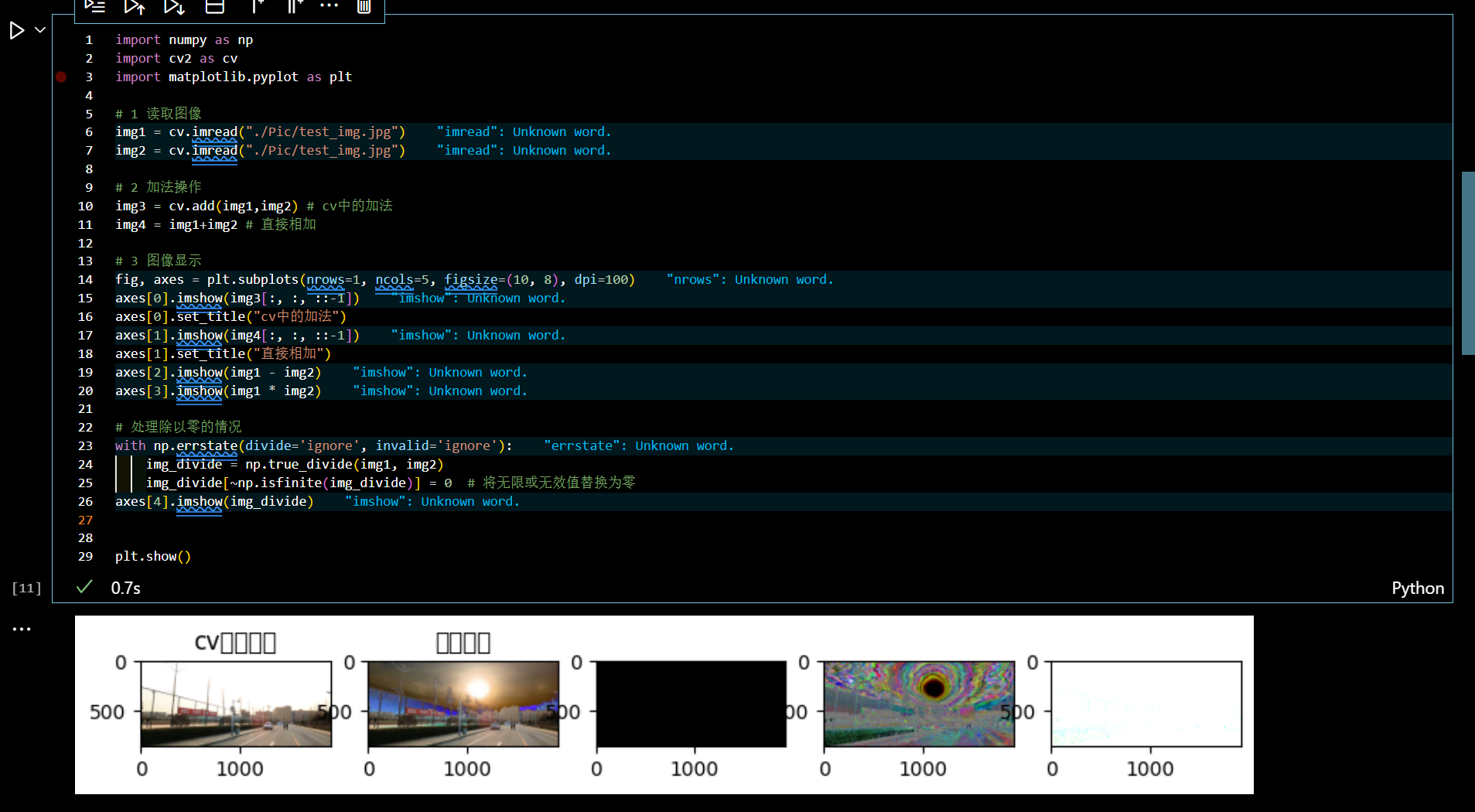Click the underlined errstate on line 23
Image resolution: width=1475 pixels, height=812 pixels.
207,446
